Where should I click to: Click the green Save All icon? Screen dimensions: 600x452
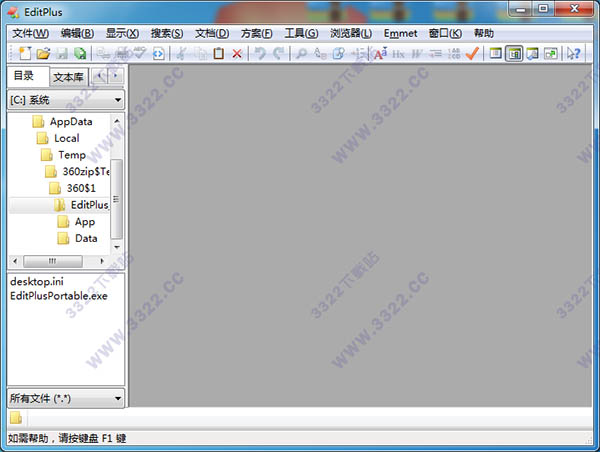coord(80,53)
